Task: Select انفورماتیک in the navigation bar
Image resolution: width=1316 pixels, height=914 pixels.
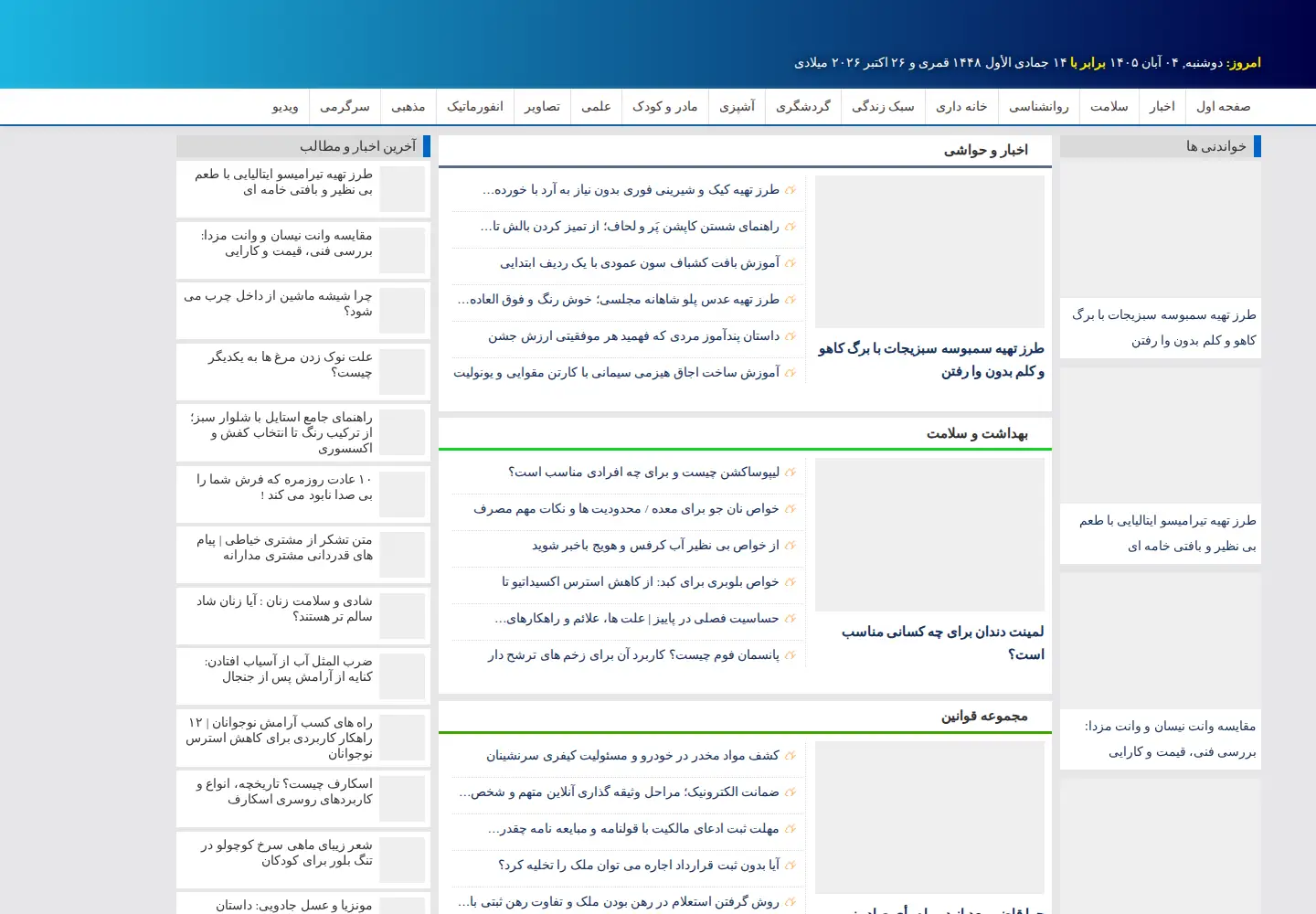Action: (474, 107)
